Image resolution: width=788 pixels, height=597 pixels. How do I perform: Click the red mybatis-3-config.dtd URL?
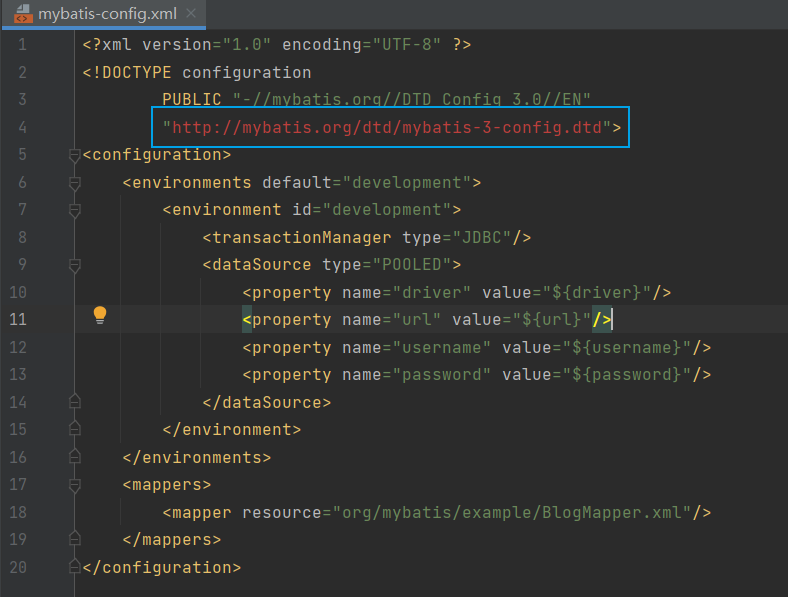coord(386,128)
